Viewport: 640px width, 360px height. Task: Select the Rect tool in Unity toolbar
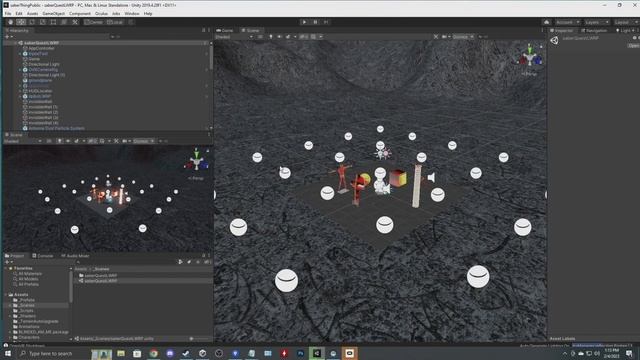tap(53, 22)
